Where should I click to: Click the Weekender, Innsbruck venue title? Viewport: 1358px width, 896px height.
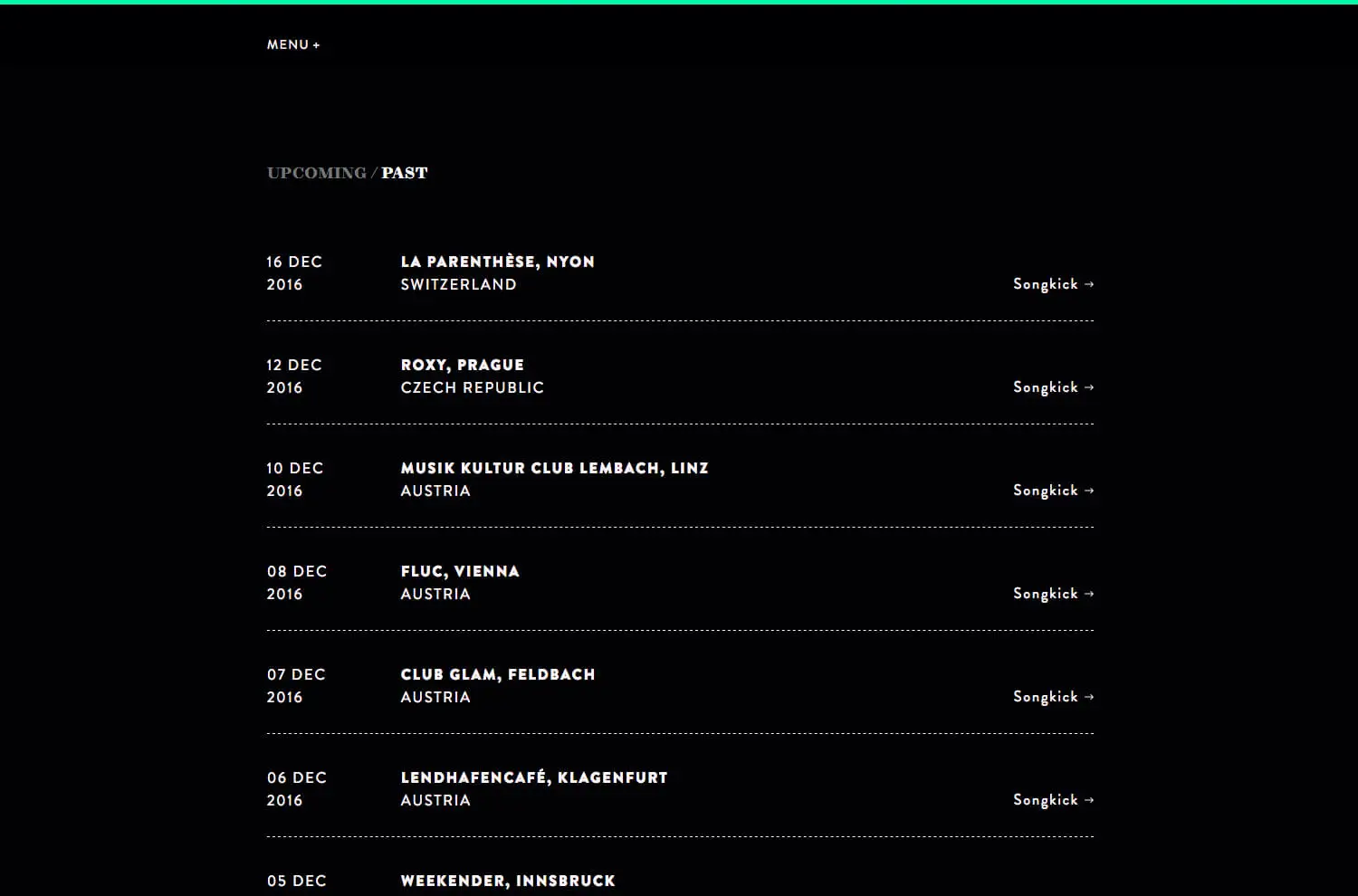pyautogui.click(x=507, y=881)
